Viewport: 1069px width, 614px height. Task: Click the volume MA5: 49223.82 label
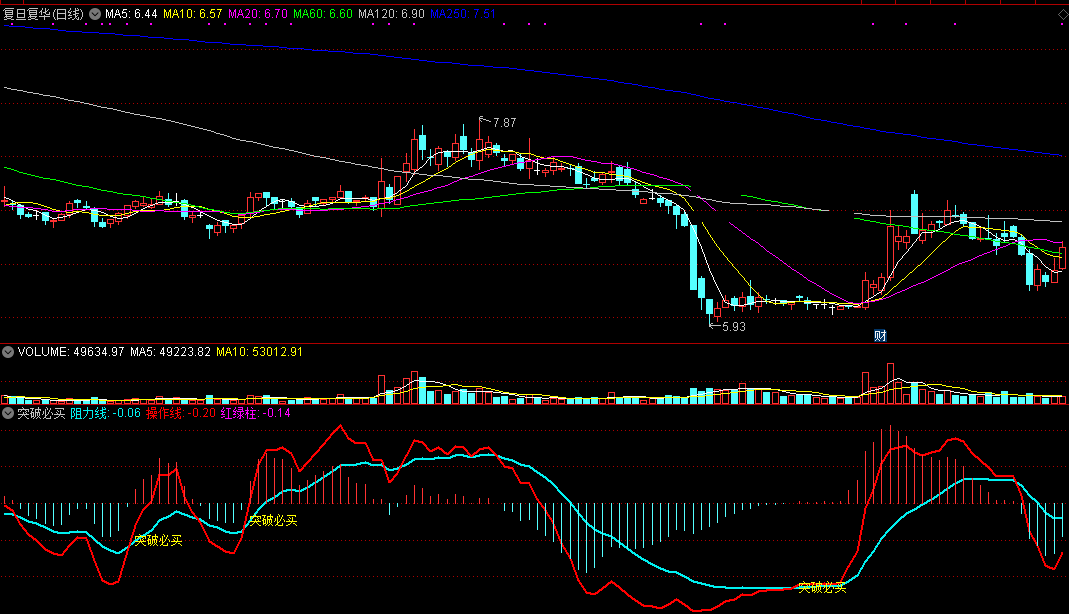click(170, 352)
